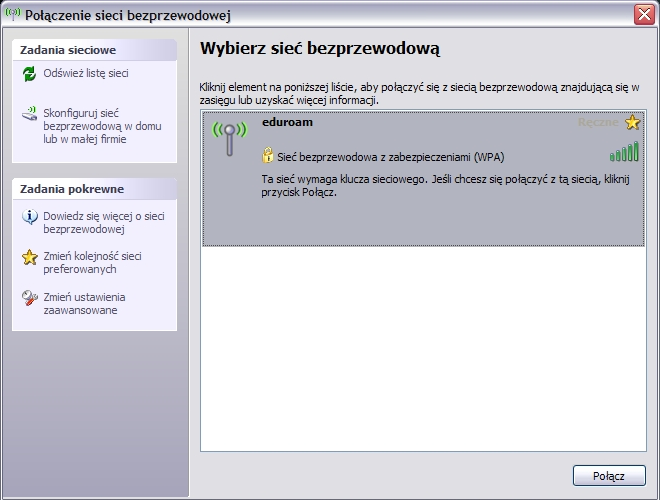The image size is (660, 500).
Task: Click the padlock security icon
Action: click(268, 155)
